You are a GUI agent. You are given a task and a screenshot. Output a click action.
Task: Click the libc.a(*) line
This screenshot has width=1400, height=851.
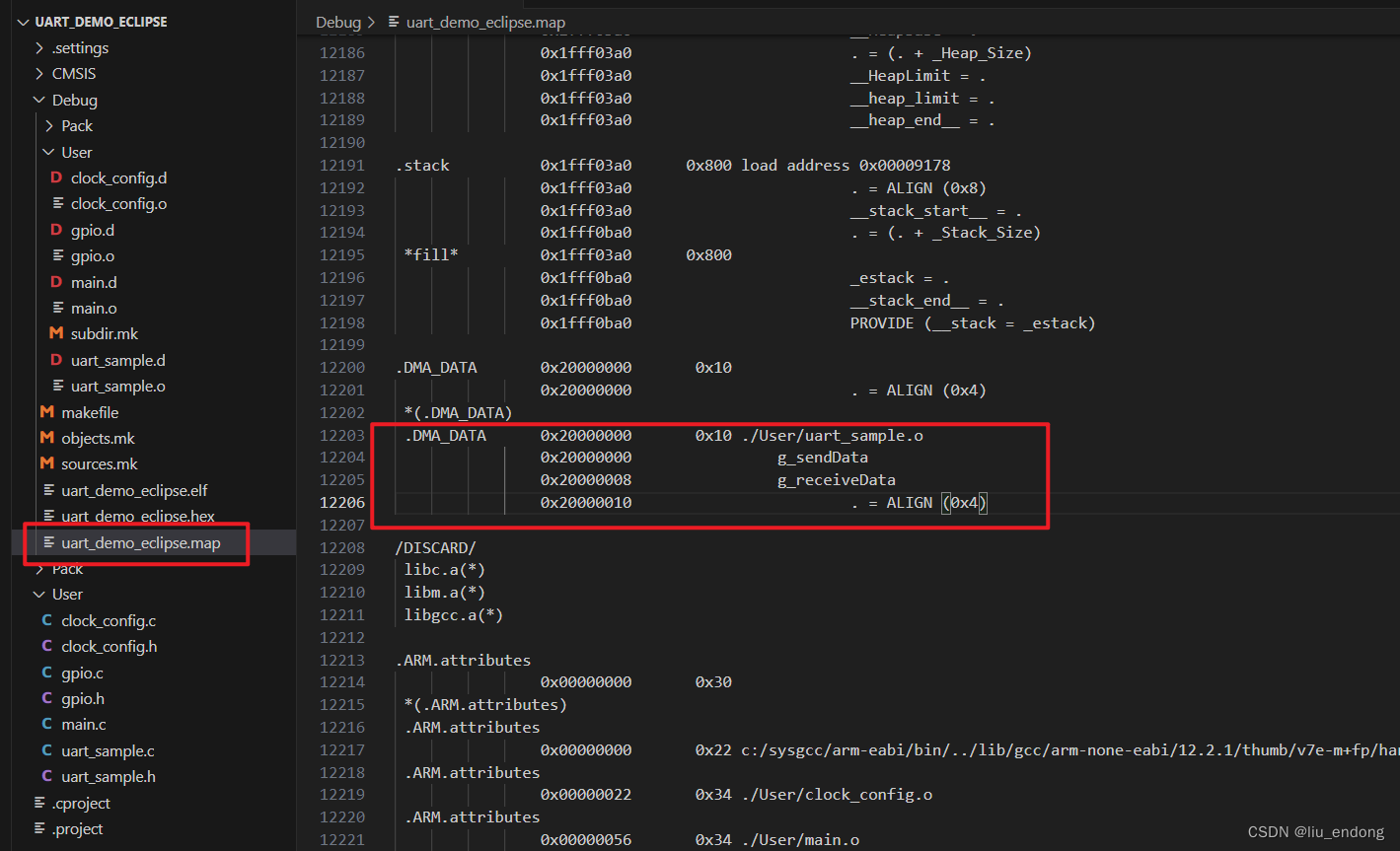445,570
